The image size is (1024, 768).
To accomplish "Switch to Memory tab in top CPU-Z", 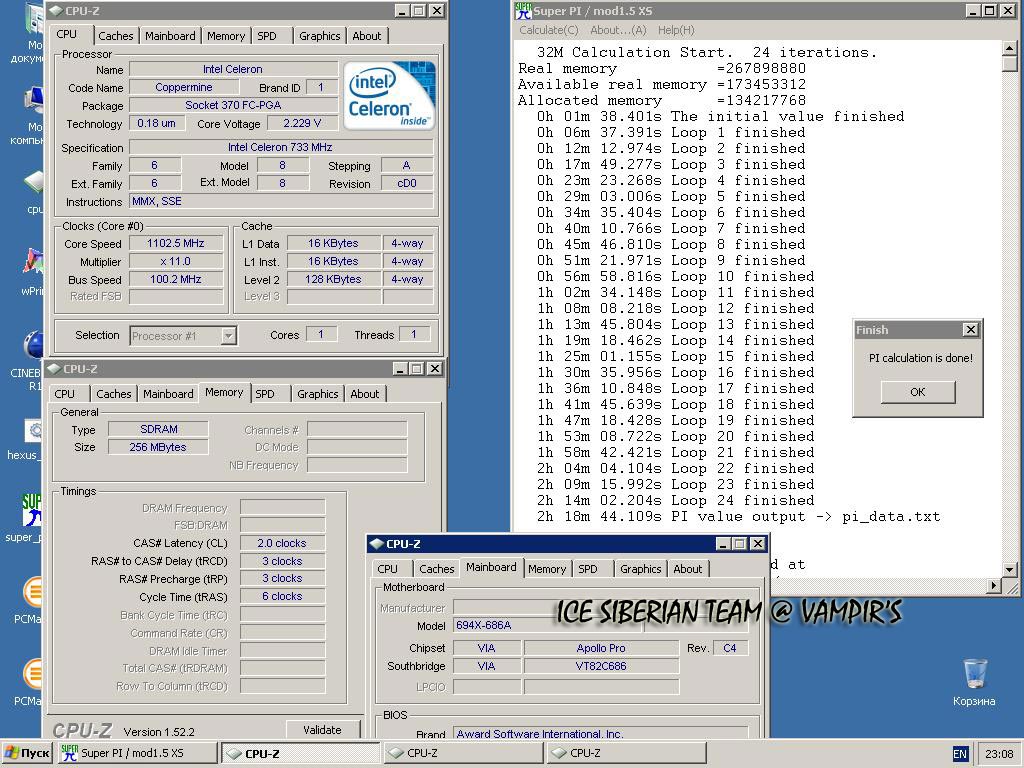I will pos(226,36).
